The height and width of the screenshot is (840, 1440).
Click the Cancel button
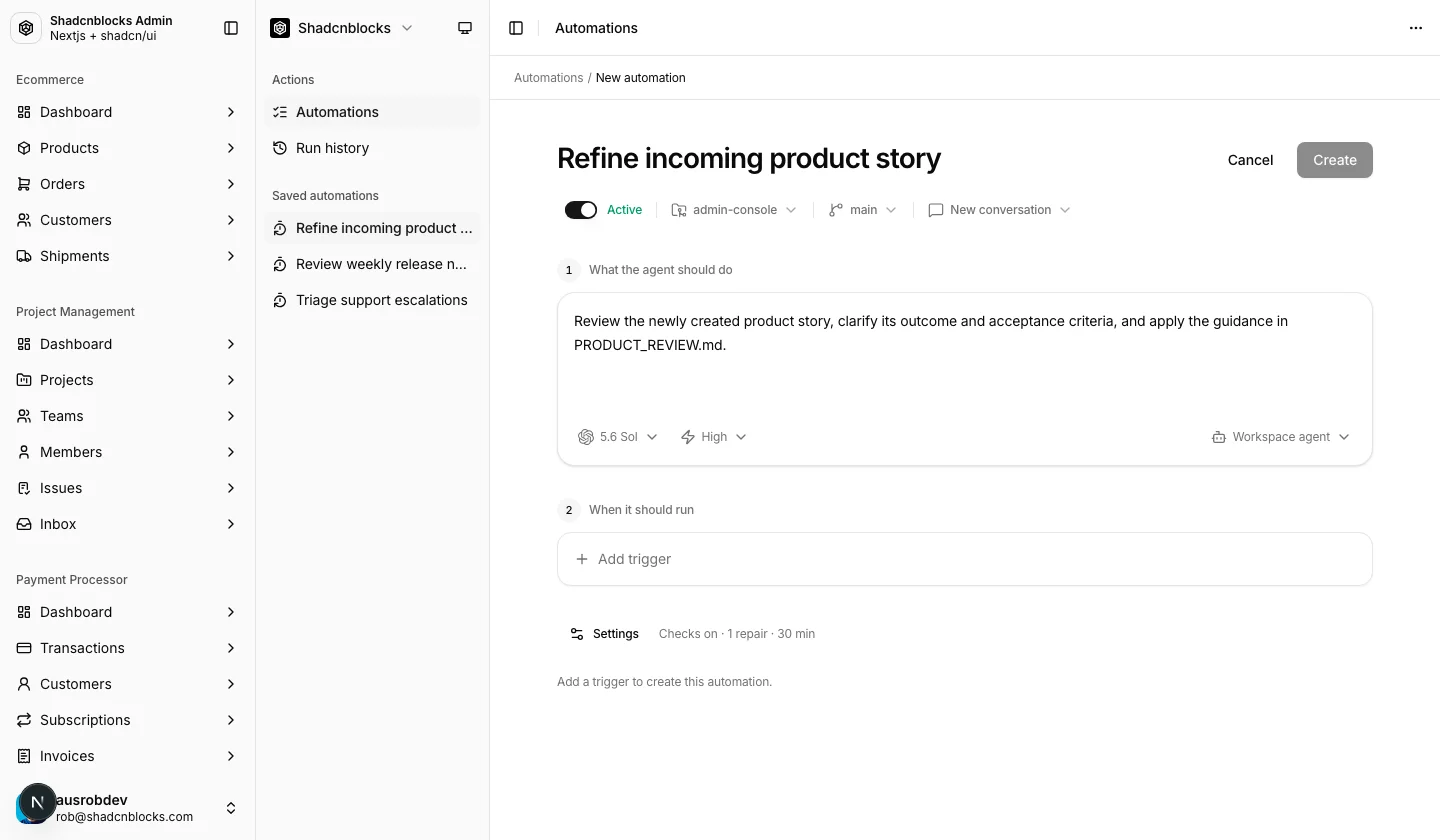pyautogui.click(x=1250, y=160)
